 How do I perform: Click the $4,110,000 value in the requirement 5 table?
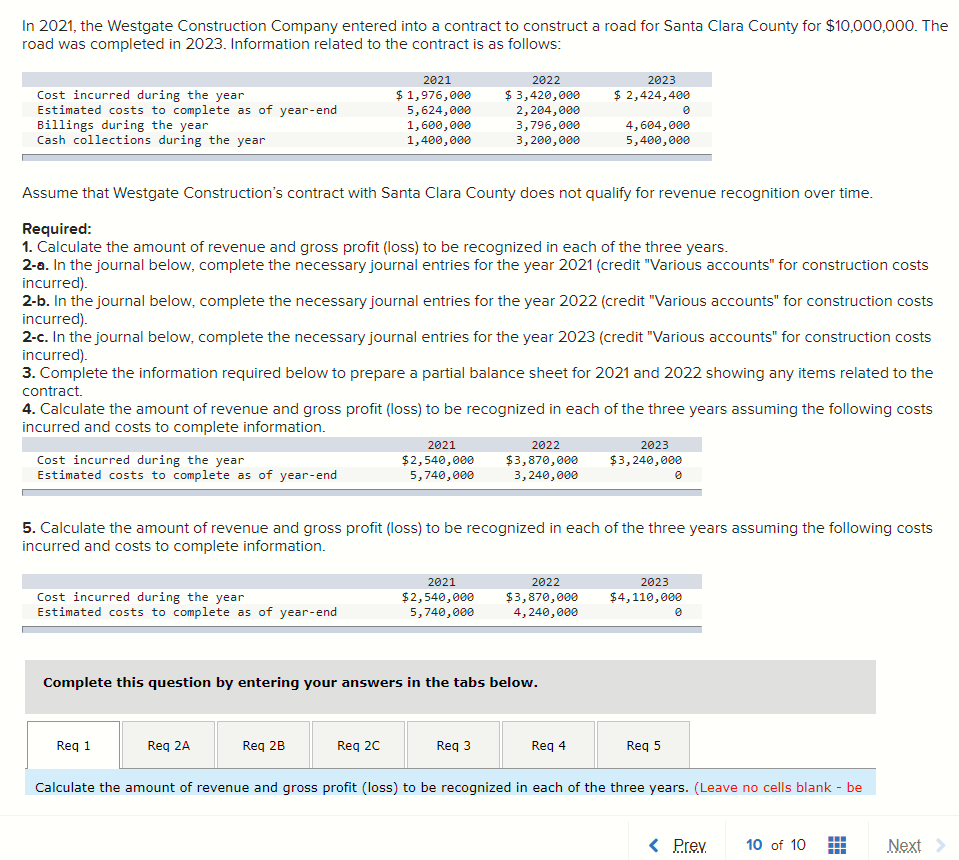click(x=646, y=597)
